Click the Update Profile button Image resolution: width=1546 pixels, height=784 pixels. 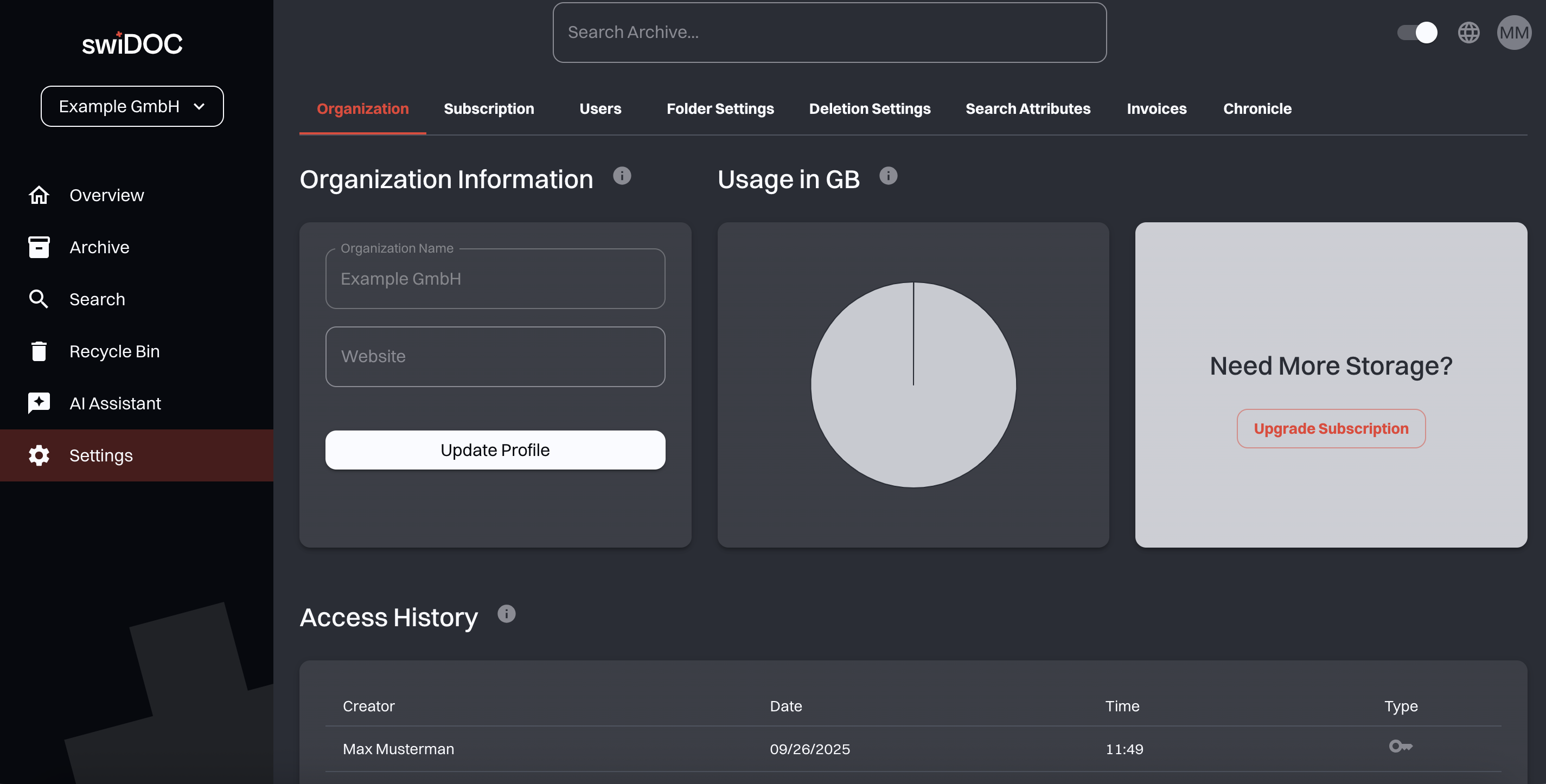pos(495,449)
